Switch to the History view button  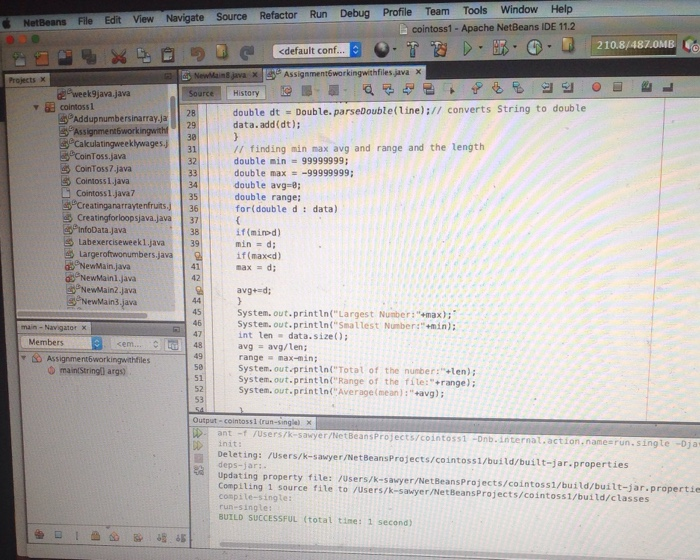coord(246,93)
